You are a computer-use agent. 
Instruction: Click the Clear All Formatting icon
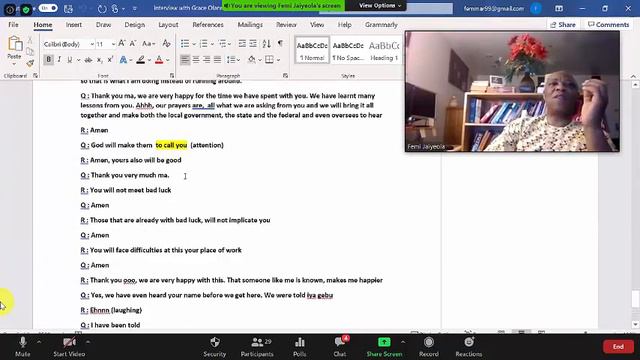tap(166, 43)
